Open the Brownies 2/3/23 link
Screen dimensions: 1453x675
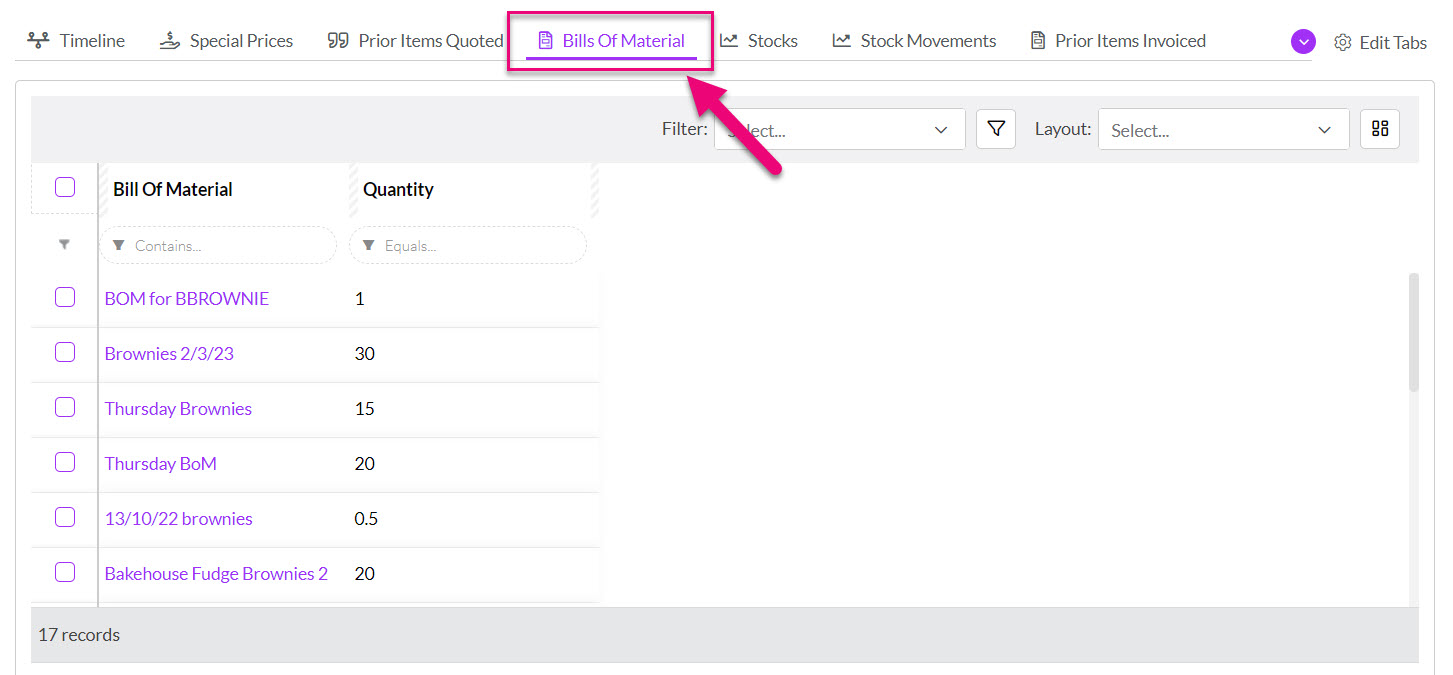click(x=169, y=354)
